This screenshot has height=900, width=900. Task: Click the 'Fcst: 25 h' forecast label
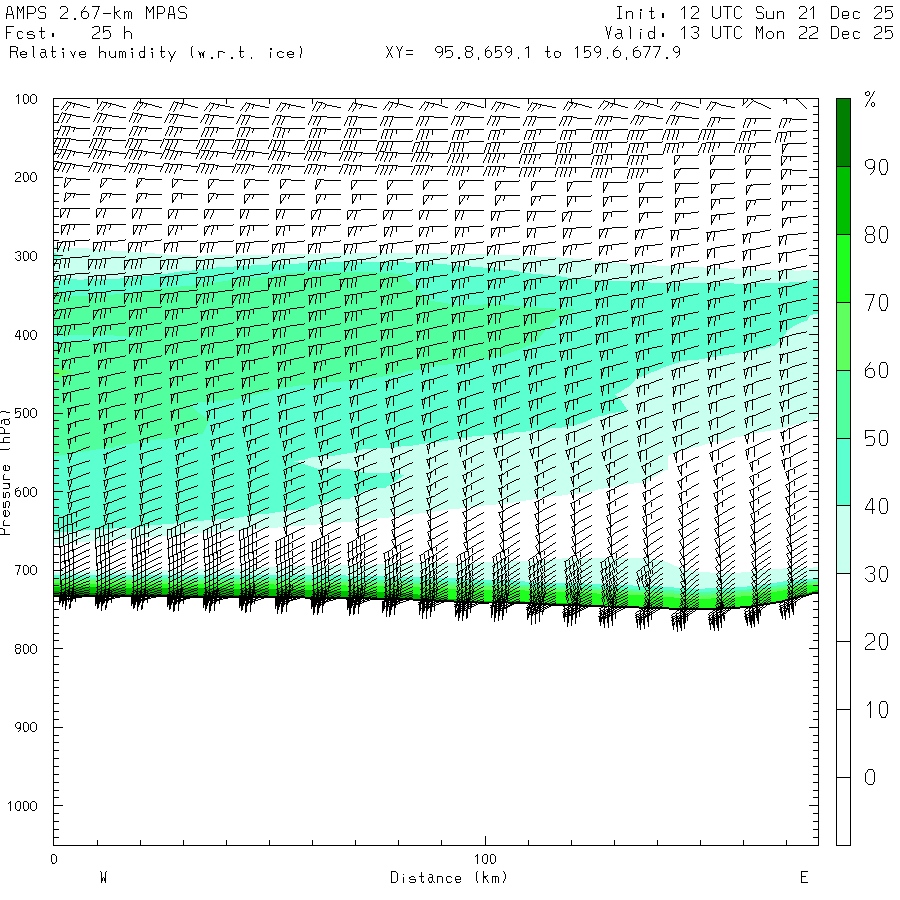point(69,33)
